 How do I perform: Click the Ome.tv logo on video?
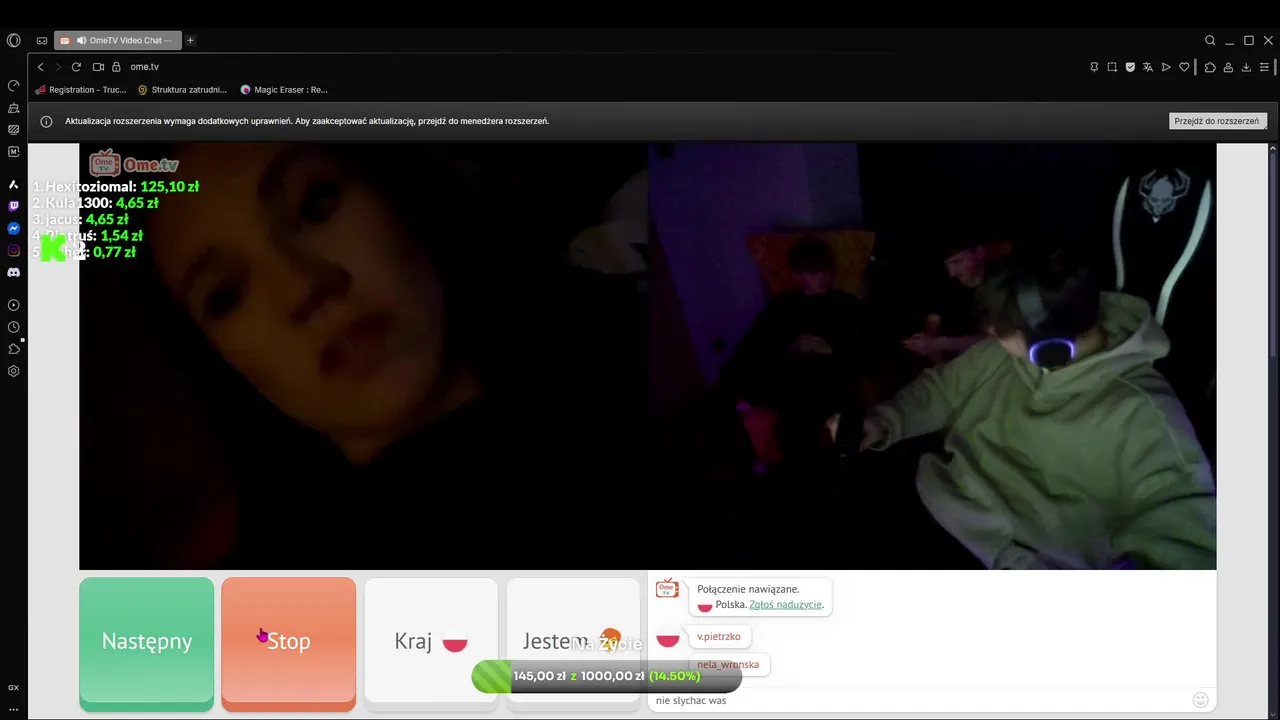[x=134, y=164]
